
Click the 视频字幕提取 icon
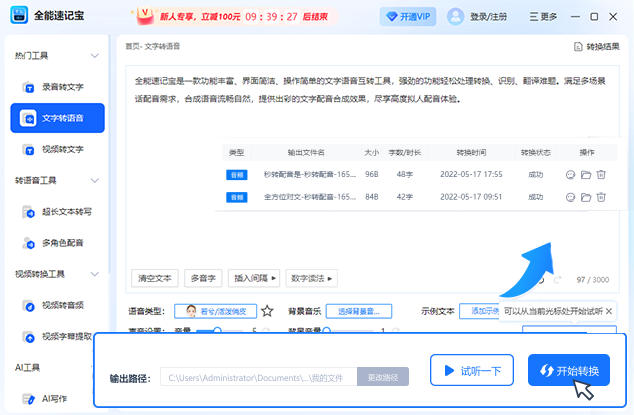click(29, 336)
